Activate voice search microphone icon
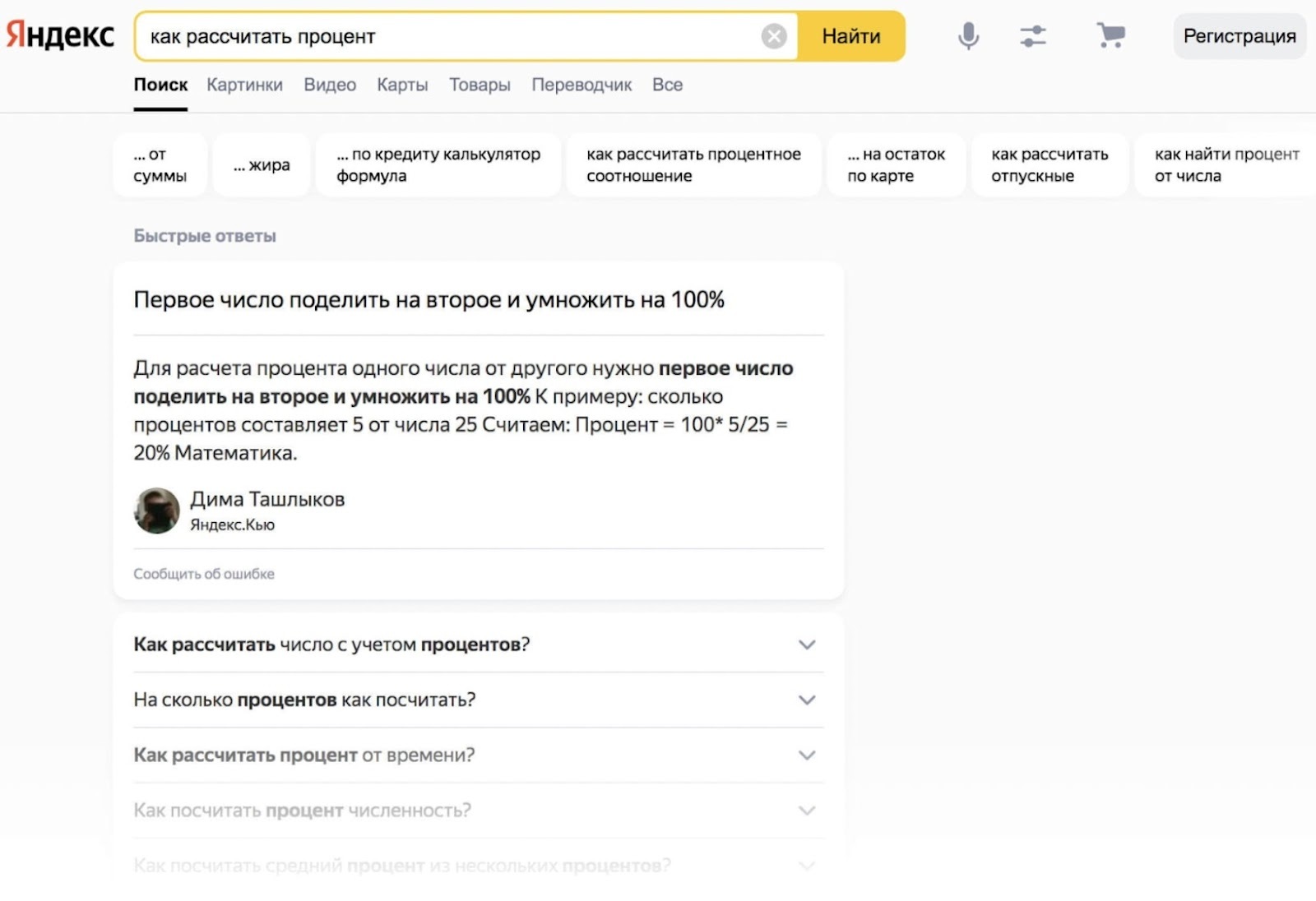The width and height of the screenshot is (1316, 901). (x=968, y=36)
